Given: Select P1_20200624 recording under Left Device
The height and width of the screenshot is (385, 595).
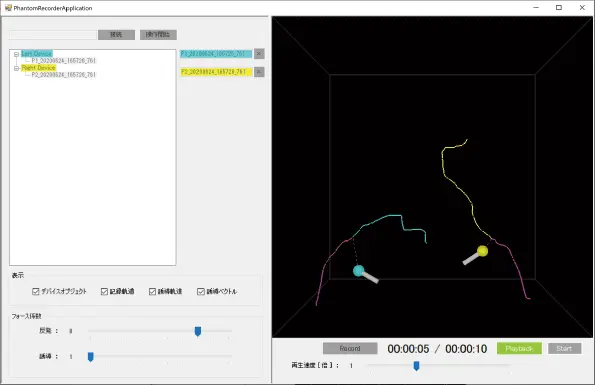Looking at the screenshot, I should (64, 61).
